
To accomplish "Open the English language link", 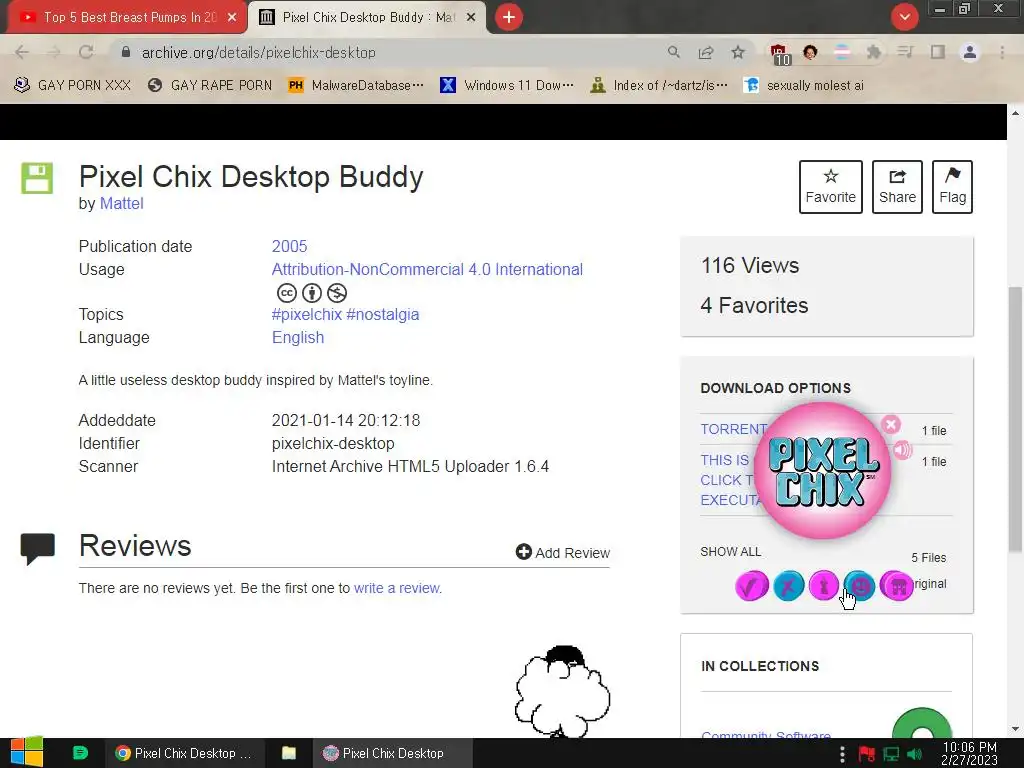I will coord(298,337).
